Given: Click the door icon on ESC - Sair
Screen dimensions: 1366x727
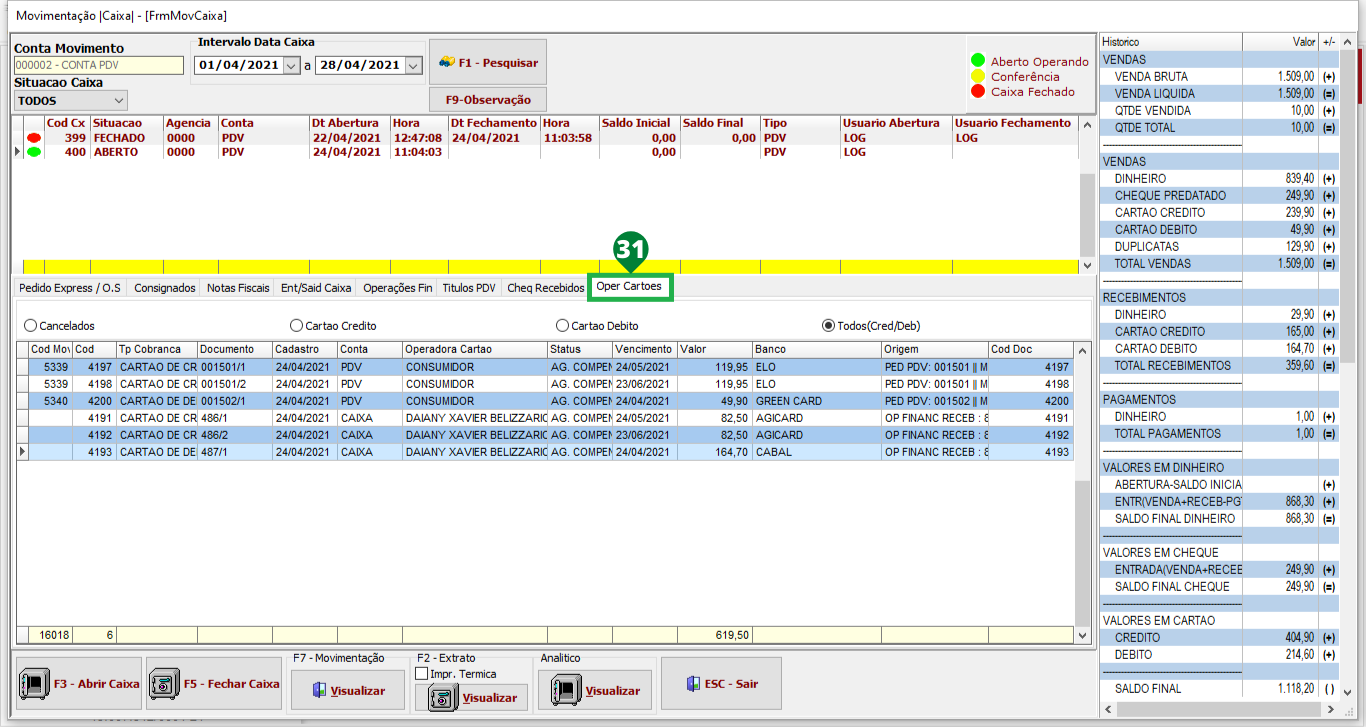Looking at the screenshot, I should pyautogui.click(x=693, y=684).
